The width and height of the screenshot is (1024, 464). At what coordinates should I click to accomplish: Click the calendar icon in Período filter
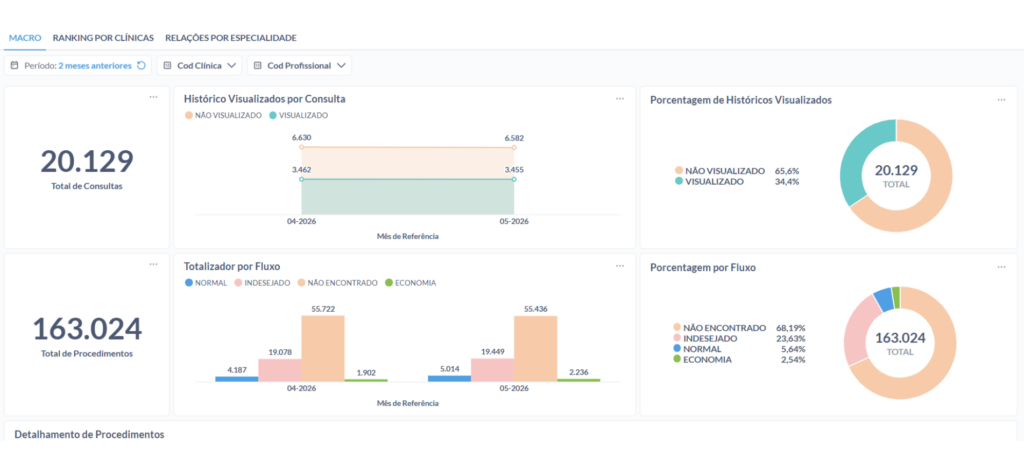(14, 66)
